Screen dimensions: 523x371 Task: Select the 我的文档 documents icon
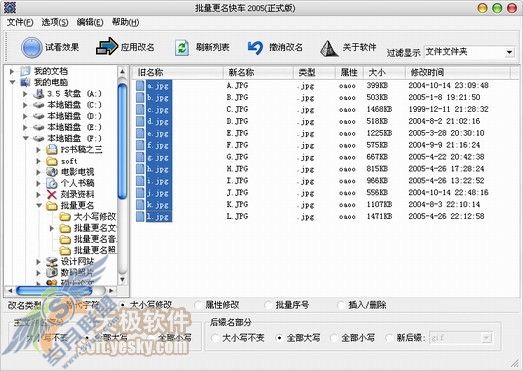tap(25, 71)
